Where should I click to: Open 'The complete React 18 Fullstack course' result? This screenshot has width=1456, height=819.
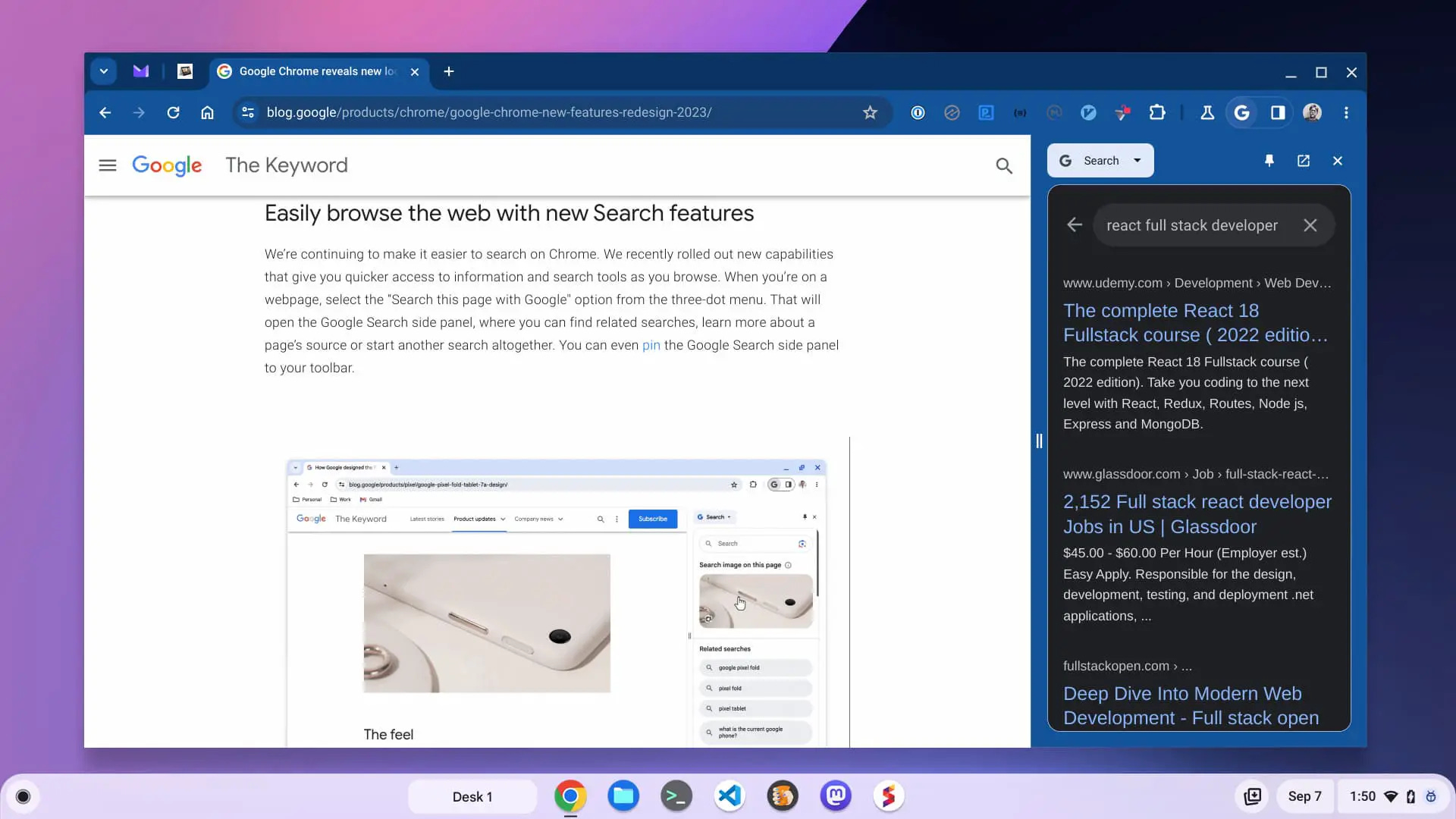(1196, 322)
